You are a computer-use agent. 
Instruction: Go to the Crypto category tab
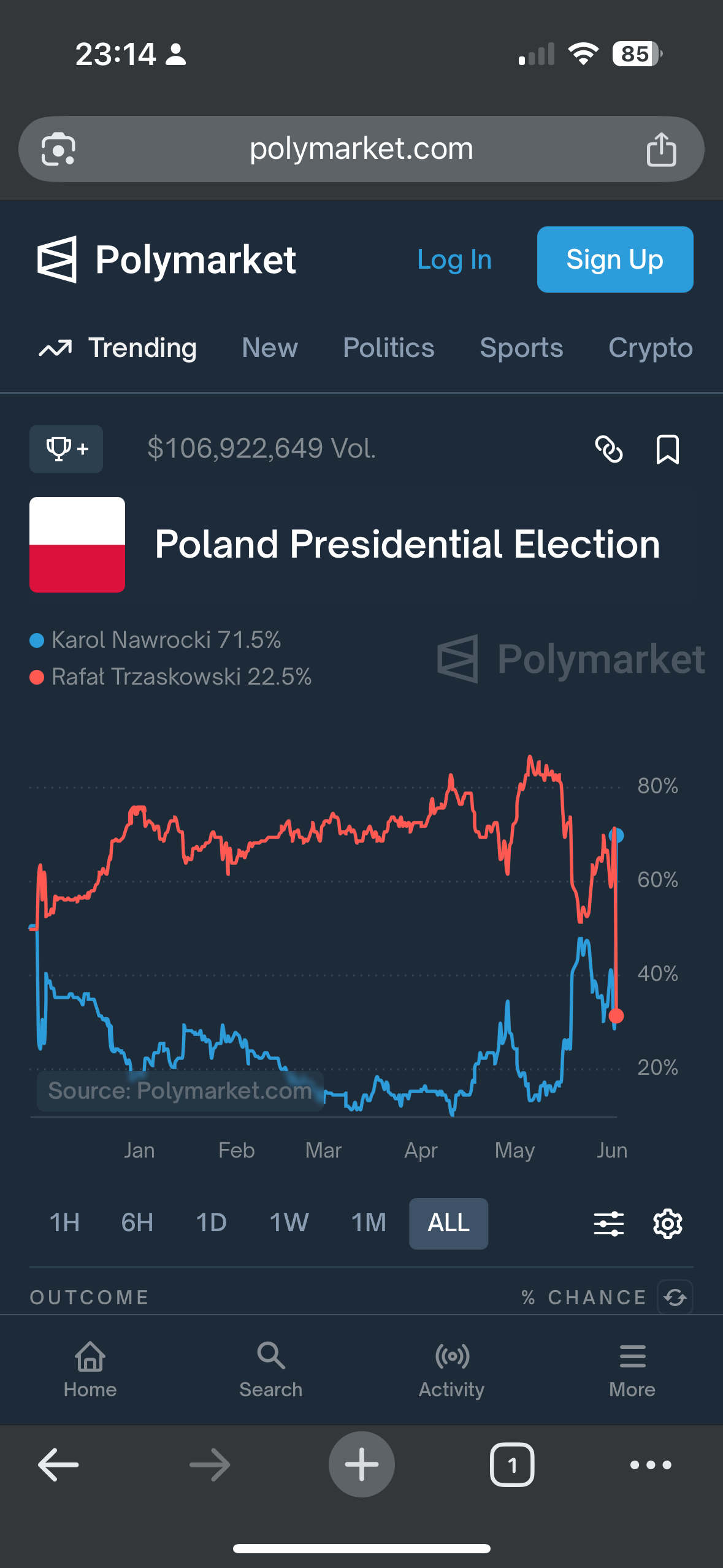point(650,348)
